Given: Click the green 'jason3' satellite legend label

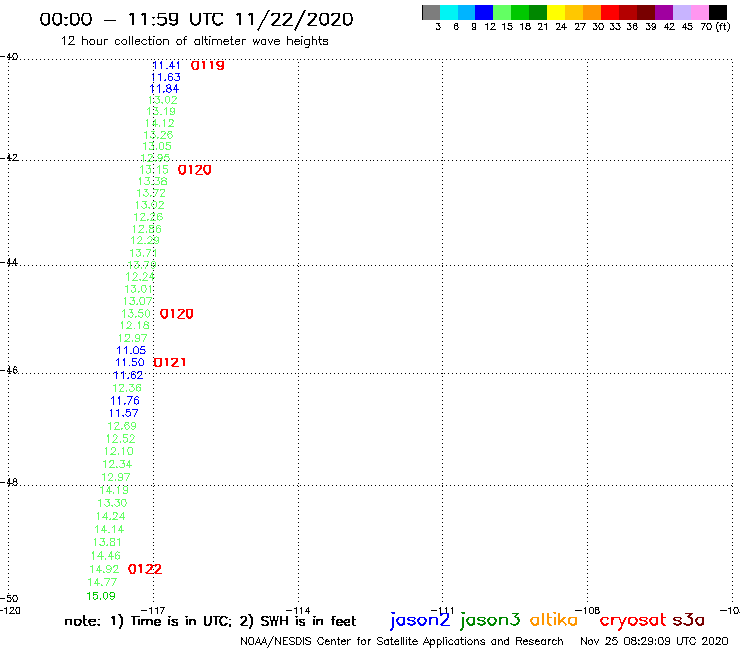Looking at the screenshot, I should click(x=490, y=620).
